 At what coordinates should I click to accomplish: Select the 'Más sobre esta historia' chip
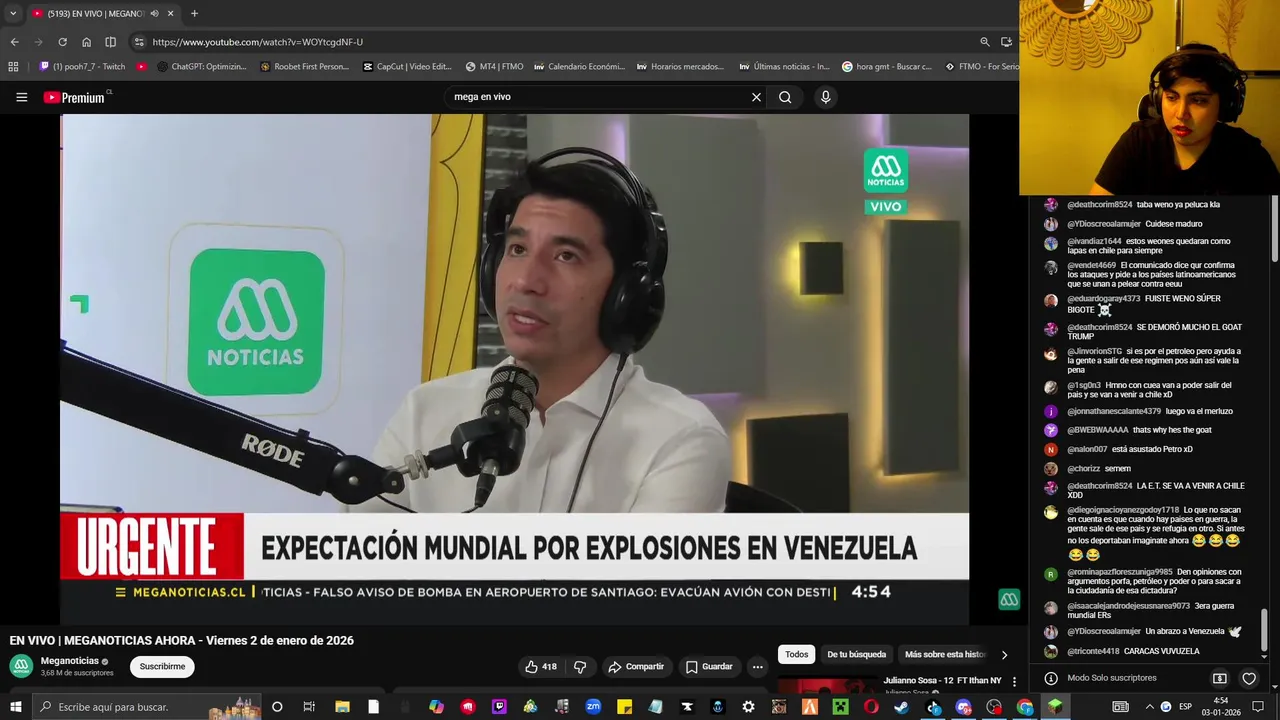click(945, 654)
